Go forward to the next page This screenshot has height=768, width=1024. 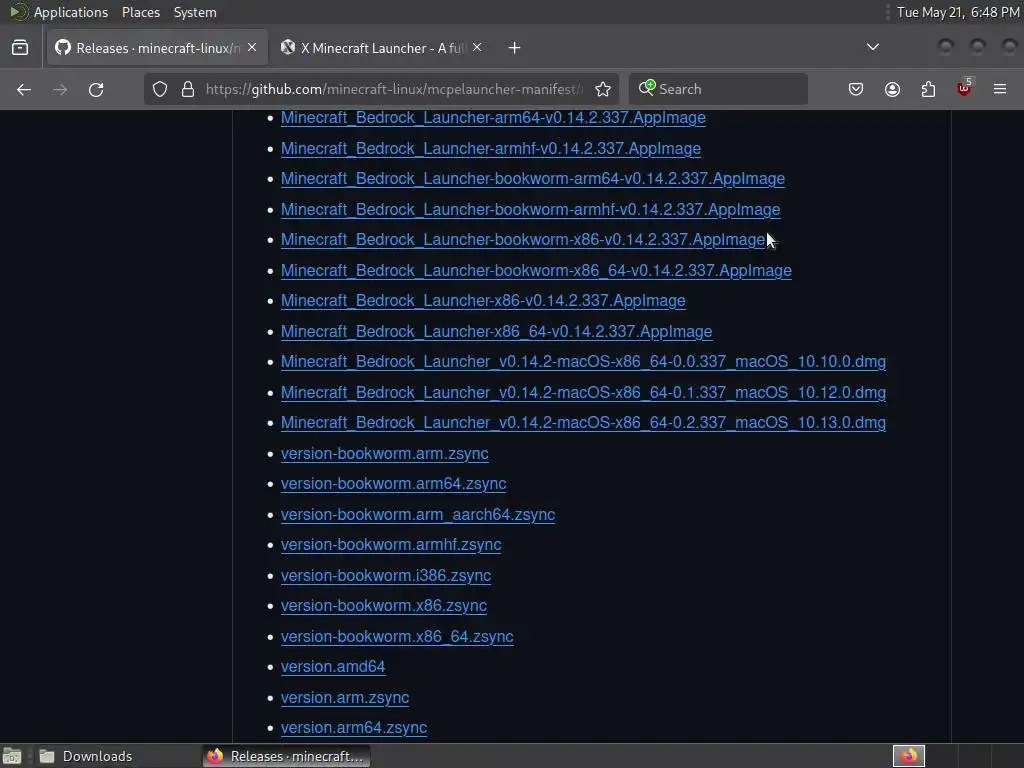(x=60, y=89)
